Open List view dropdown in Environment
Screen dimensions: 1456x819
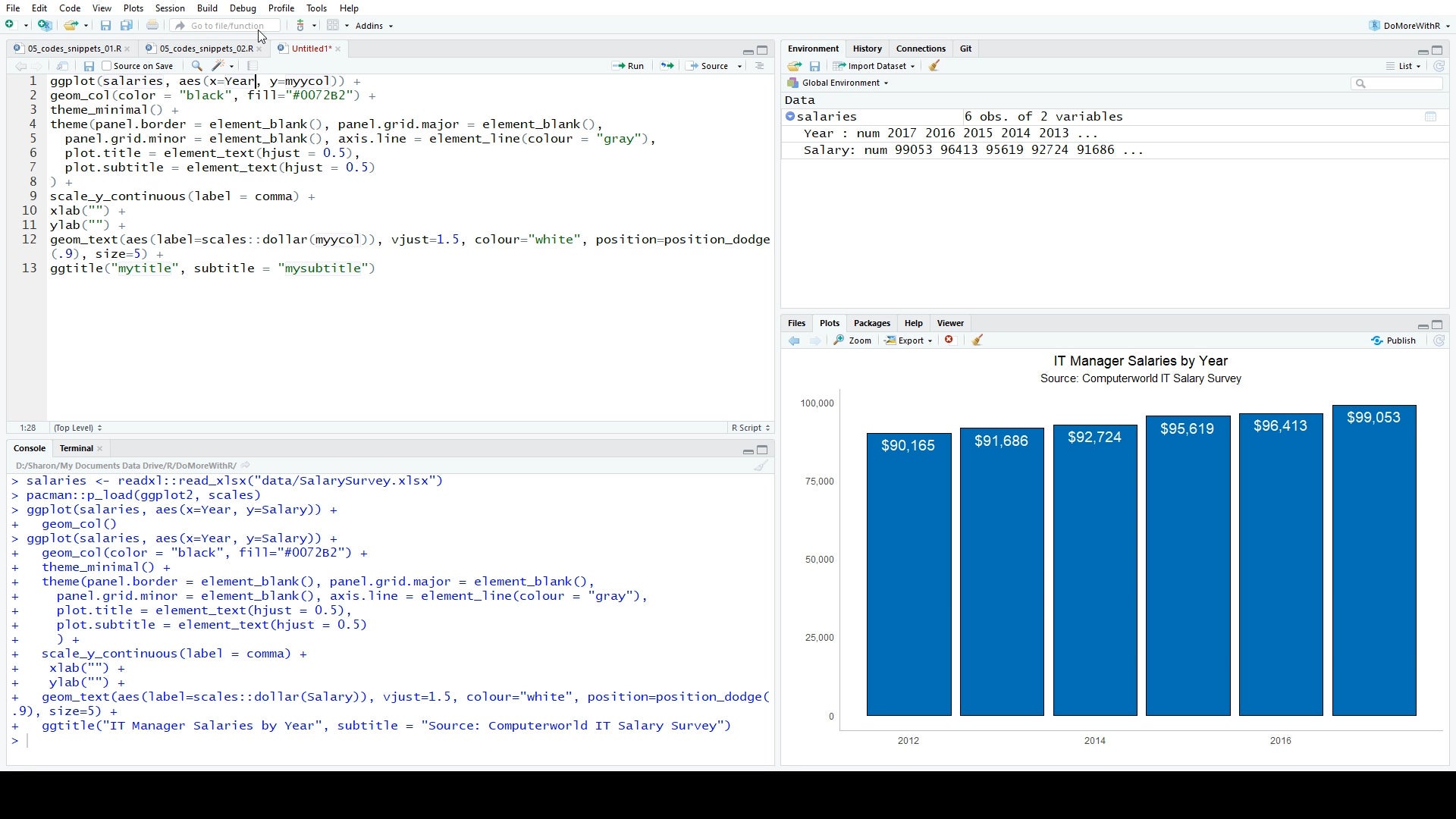pos(1404,66)
